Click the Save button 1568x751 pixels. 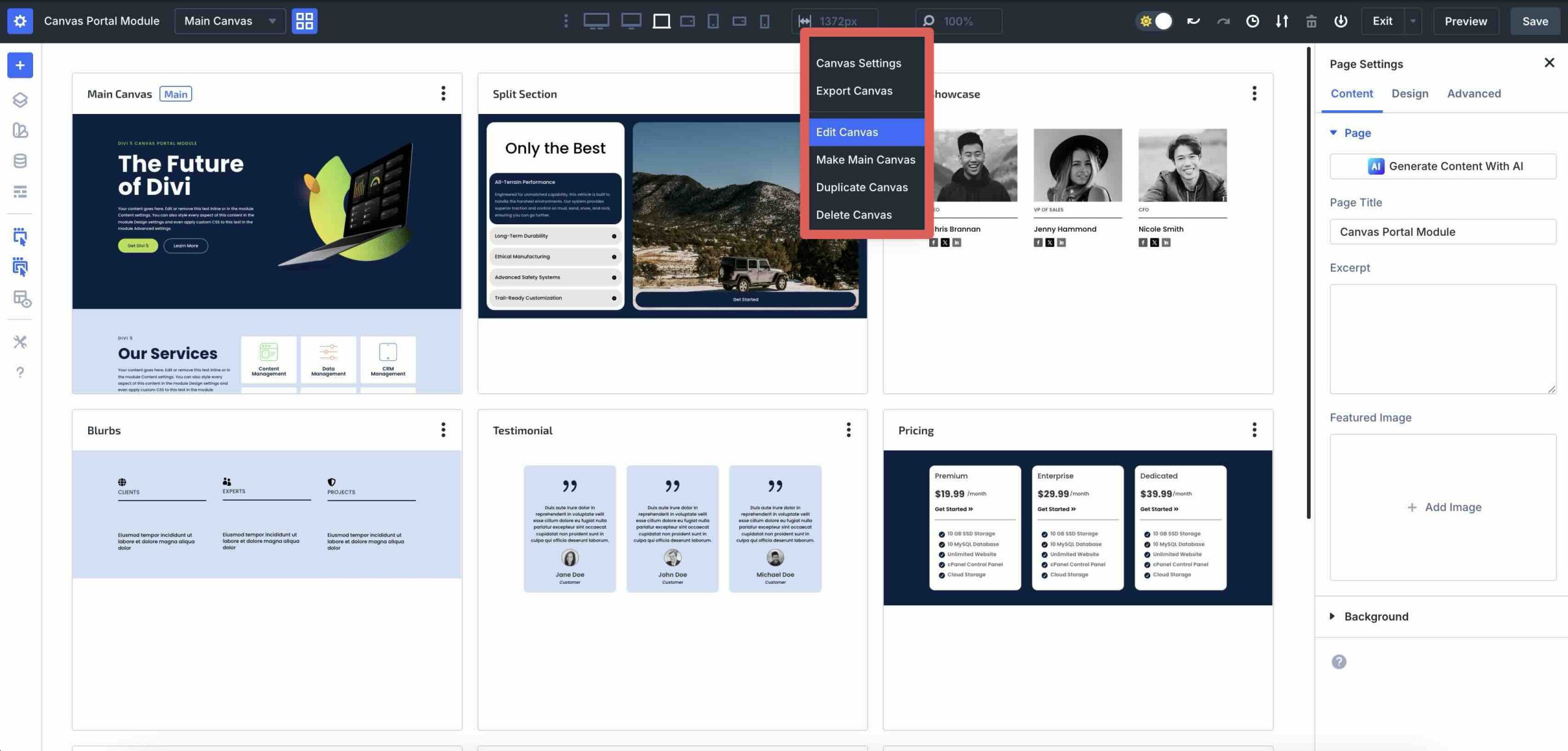(1535, 21)
